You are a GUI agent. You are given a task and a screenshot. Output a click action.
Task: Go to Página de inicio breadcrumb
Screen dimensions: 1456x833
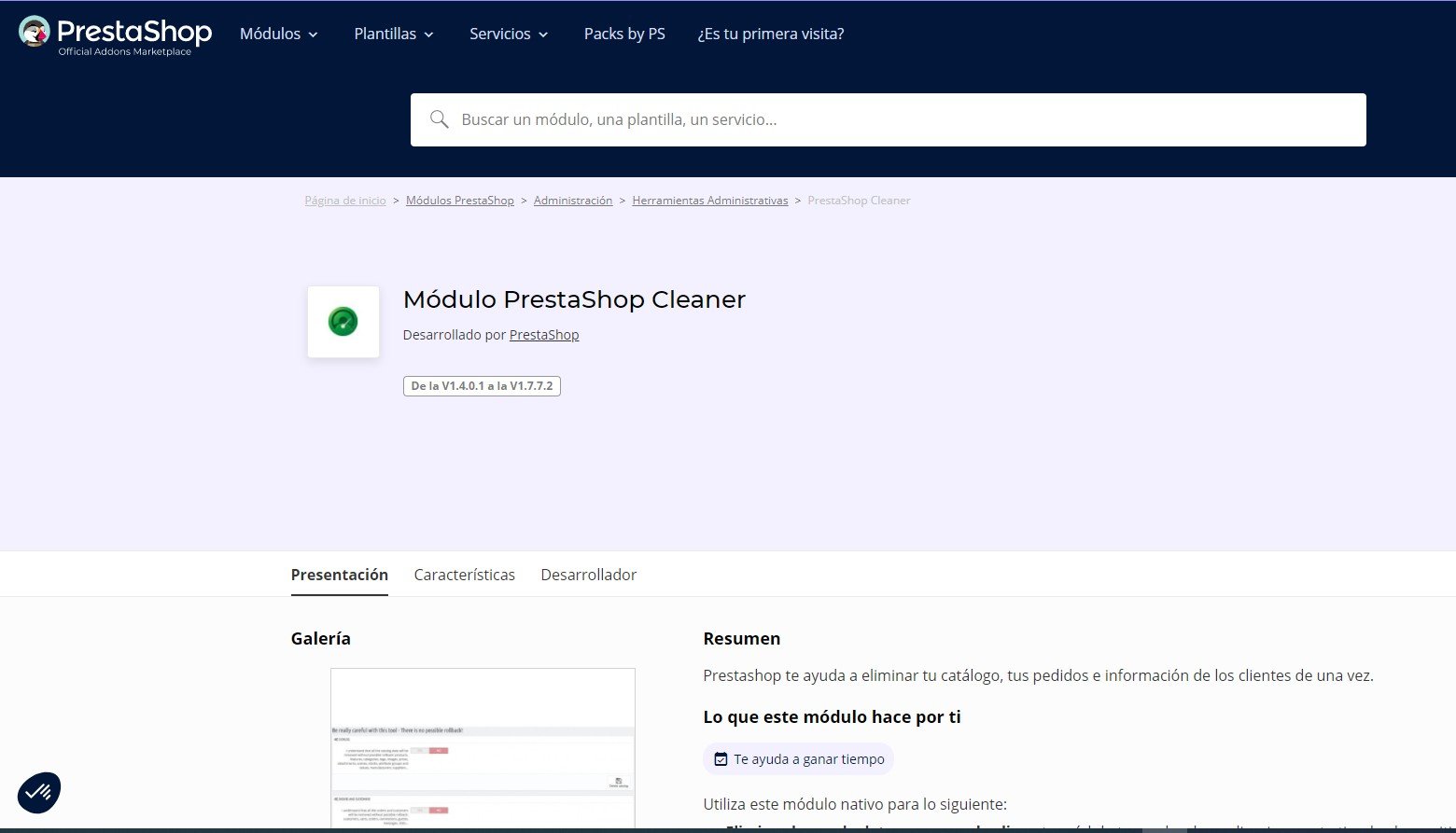(345, 201)
